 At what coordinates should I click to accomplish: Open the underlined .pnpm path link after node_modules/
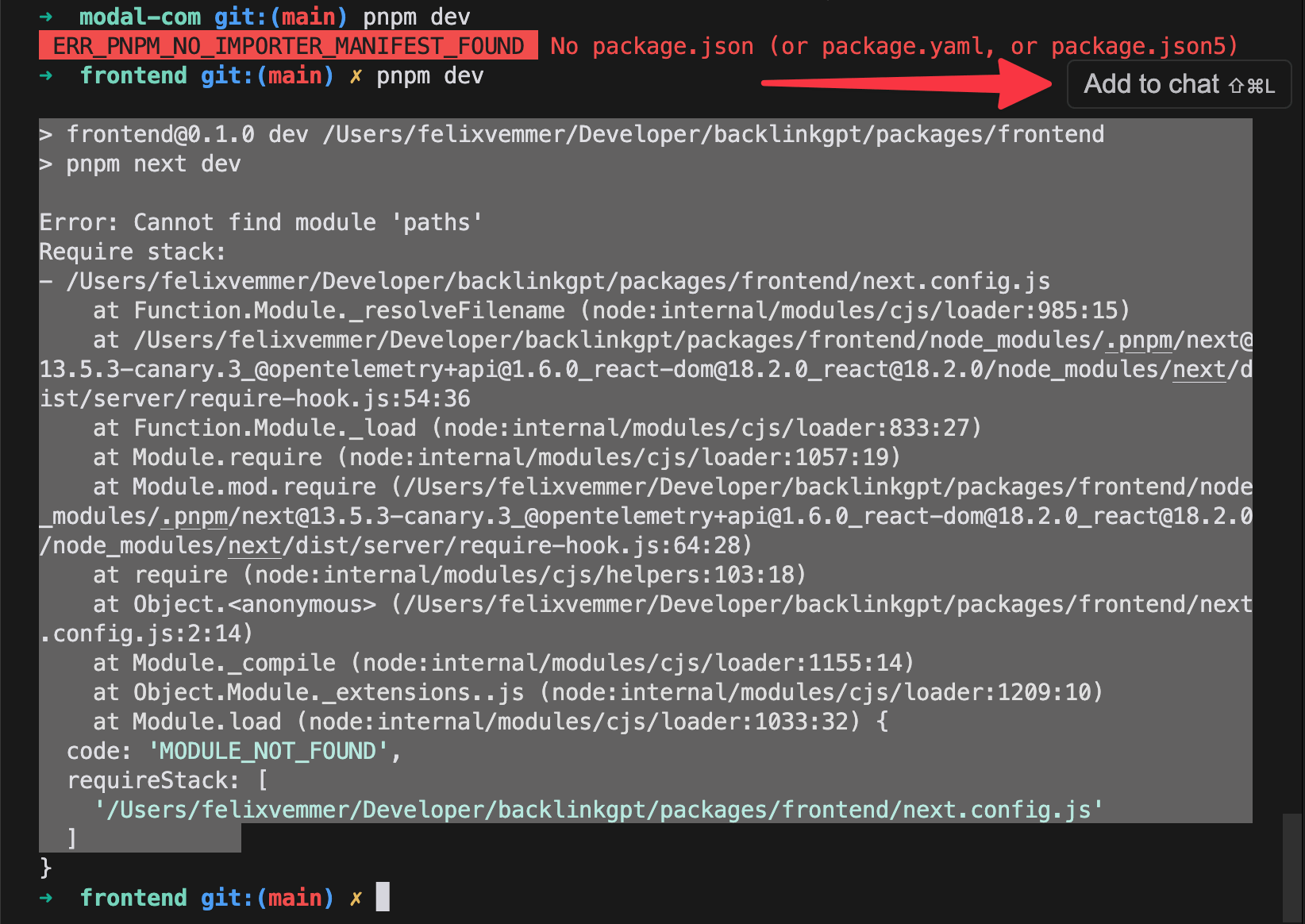1139,341
